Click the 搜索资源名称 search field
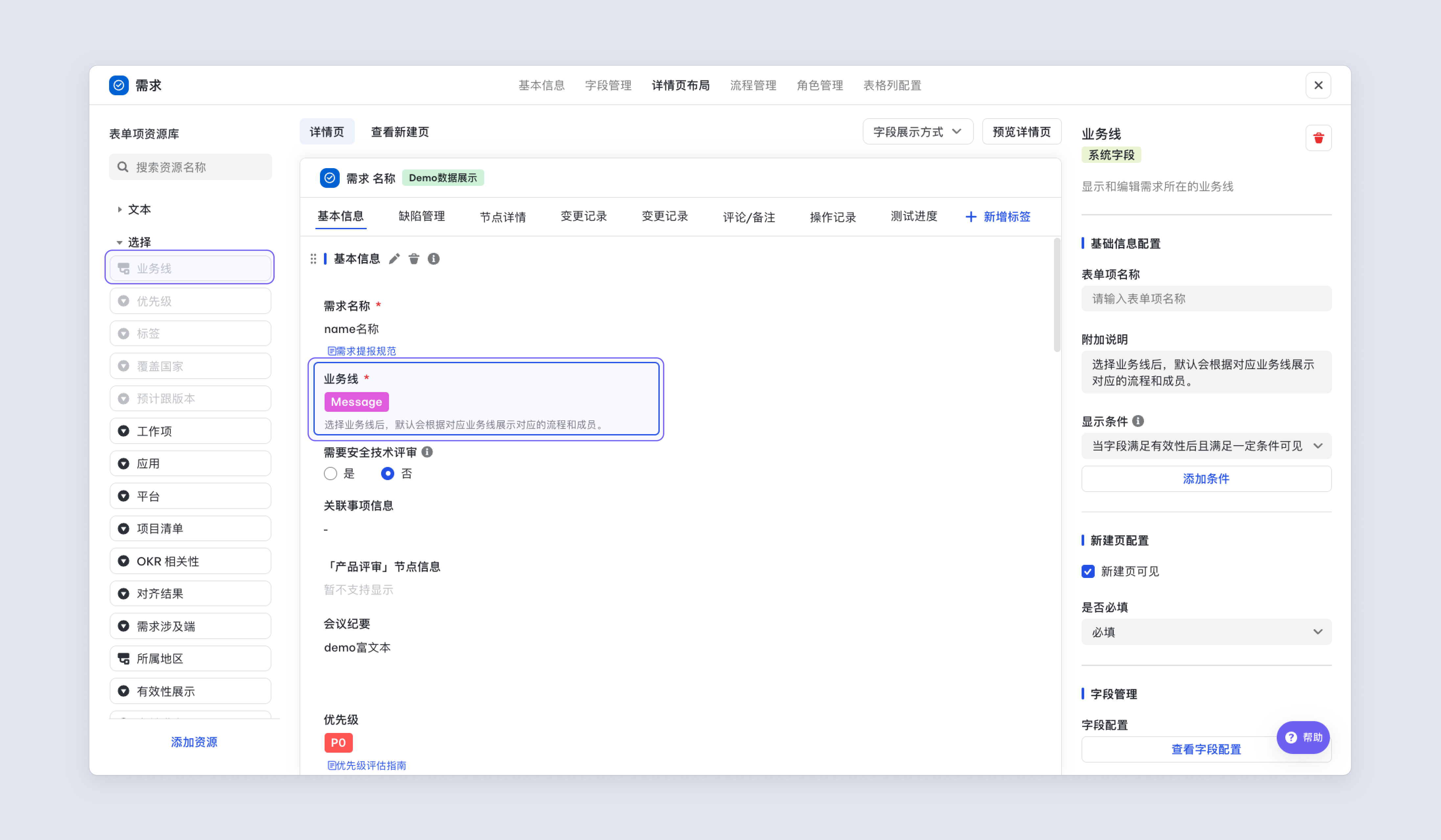Image resolution: width=1441 pixels, height=840 pixels. 191,167
